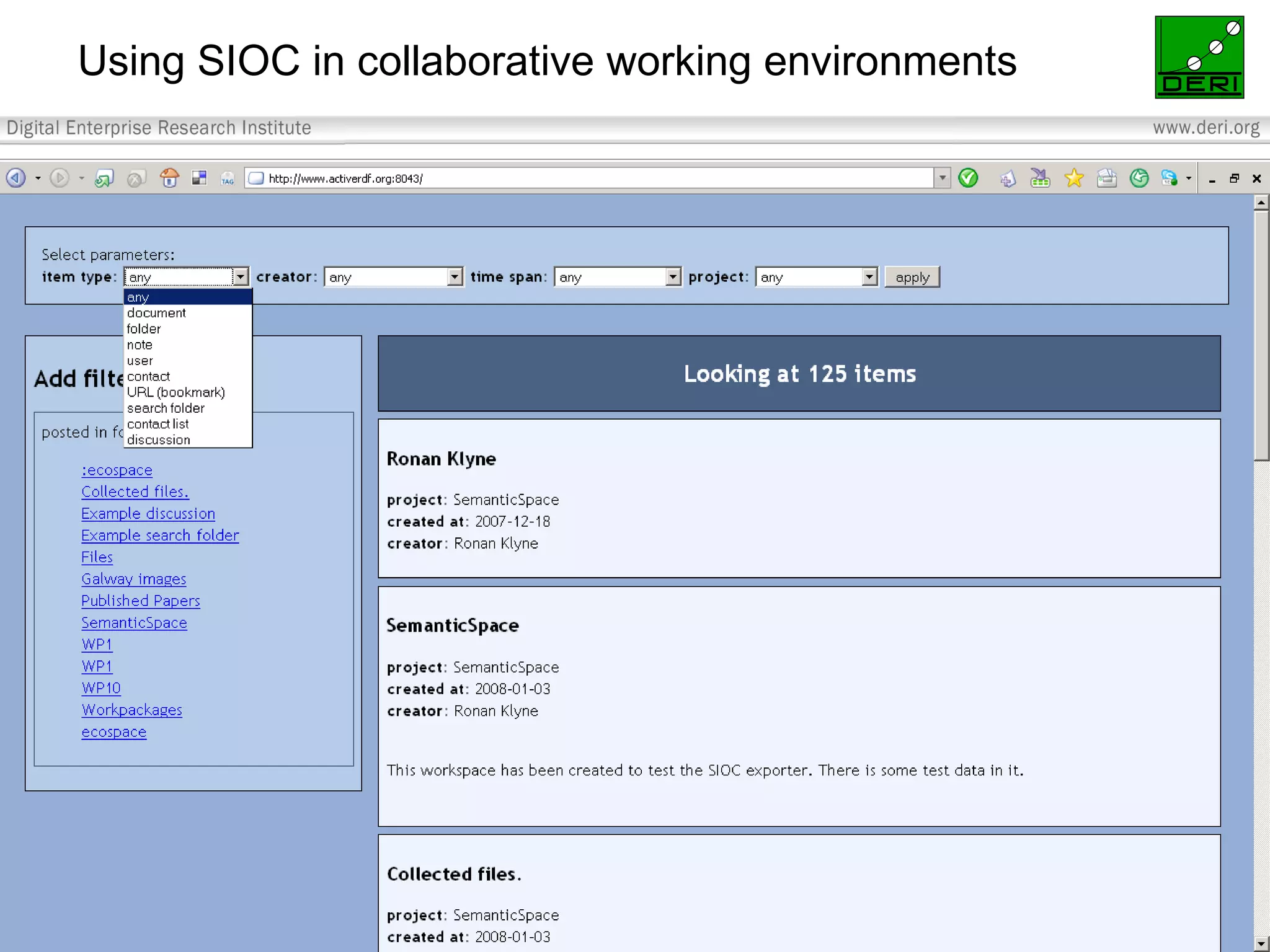
Task: Click the 'SemanticSpace' result title
Action: pyautogui.click(x=453, y=625)
